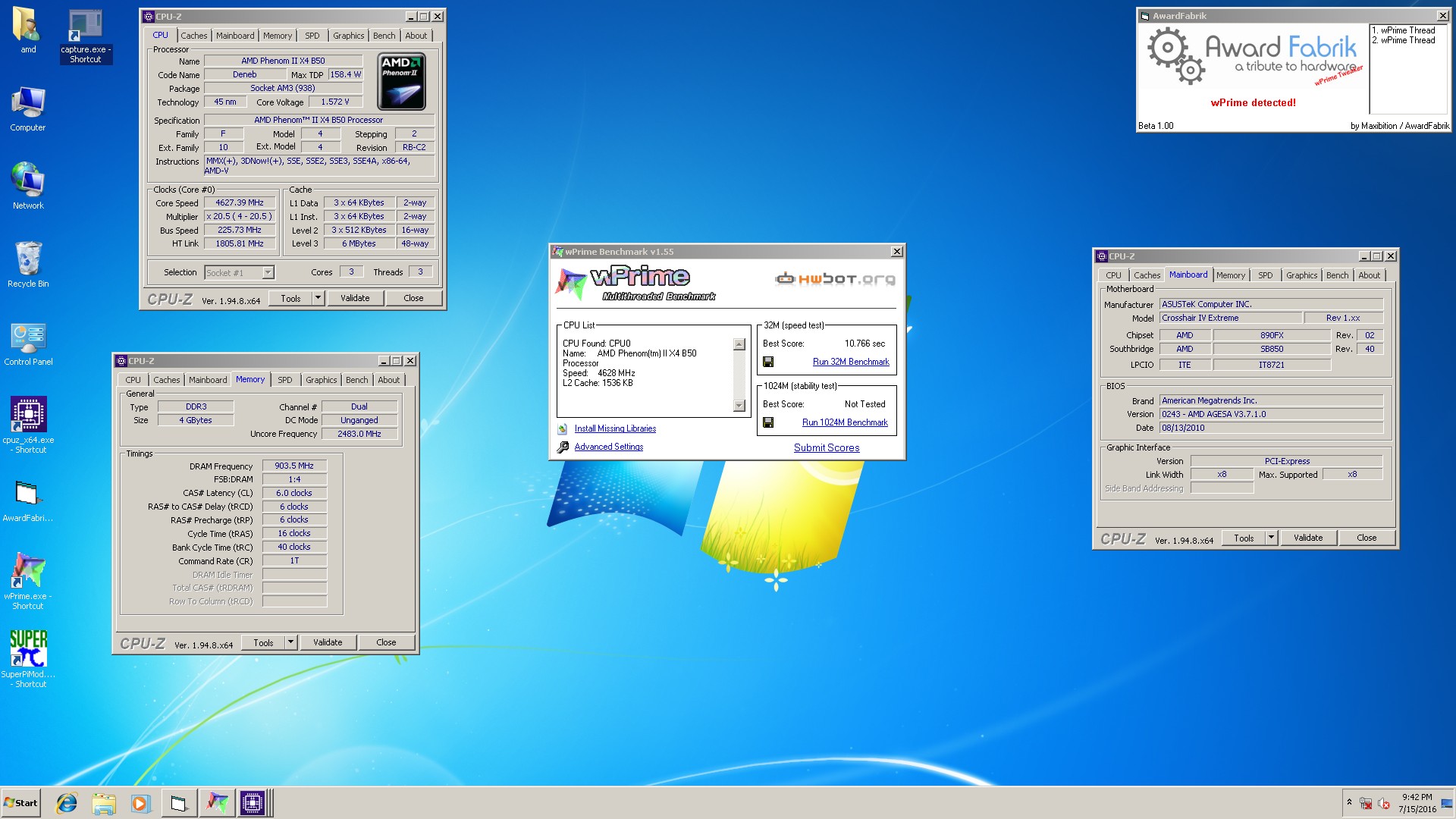Open Control Panel desktop icon
The image size is (1456, 819).
(x=28, y=344)
